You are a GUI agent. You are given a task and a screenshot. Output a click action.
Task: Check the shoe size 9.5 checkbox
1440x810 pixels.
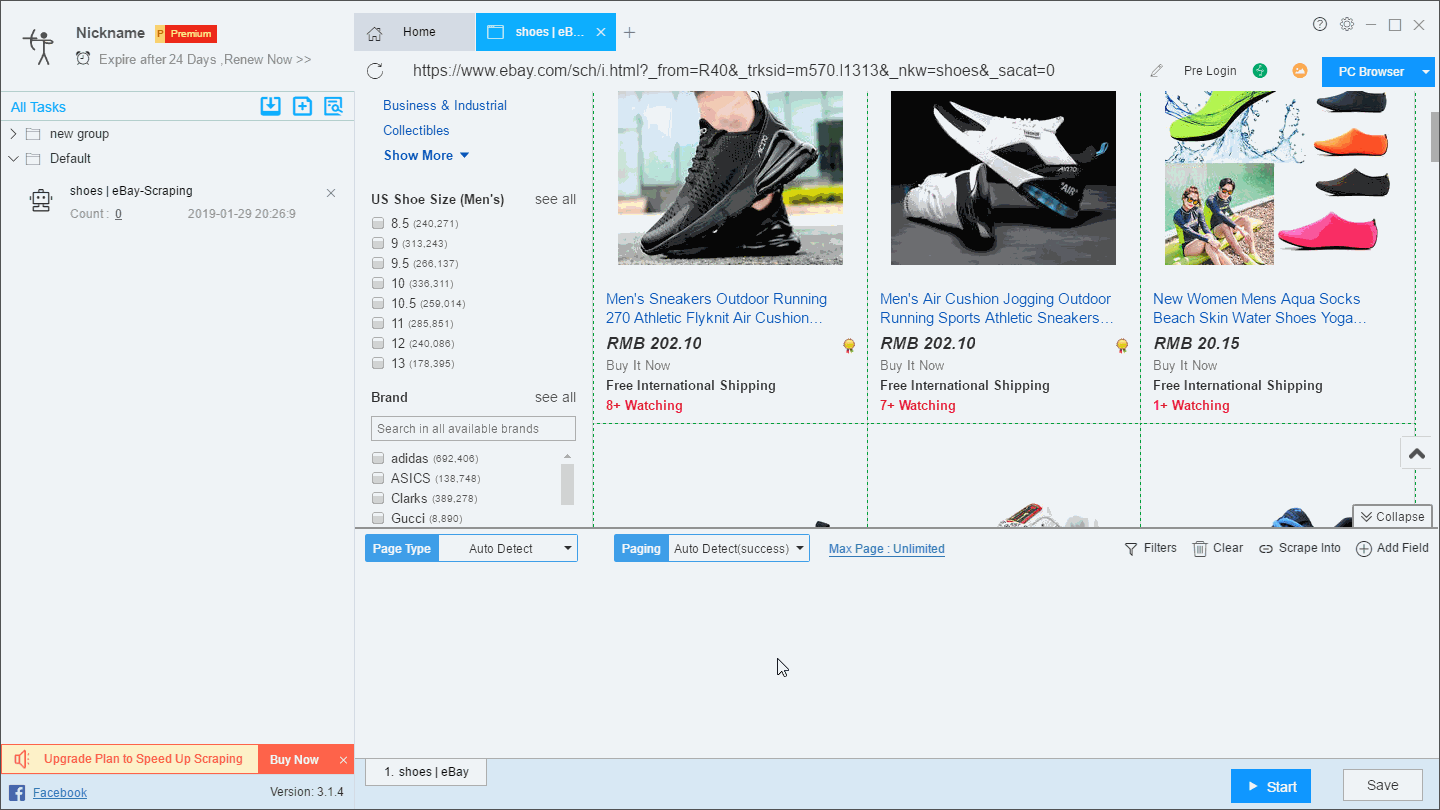point(378,263)
